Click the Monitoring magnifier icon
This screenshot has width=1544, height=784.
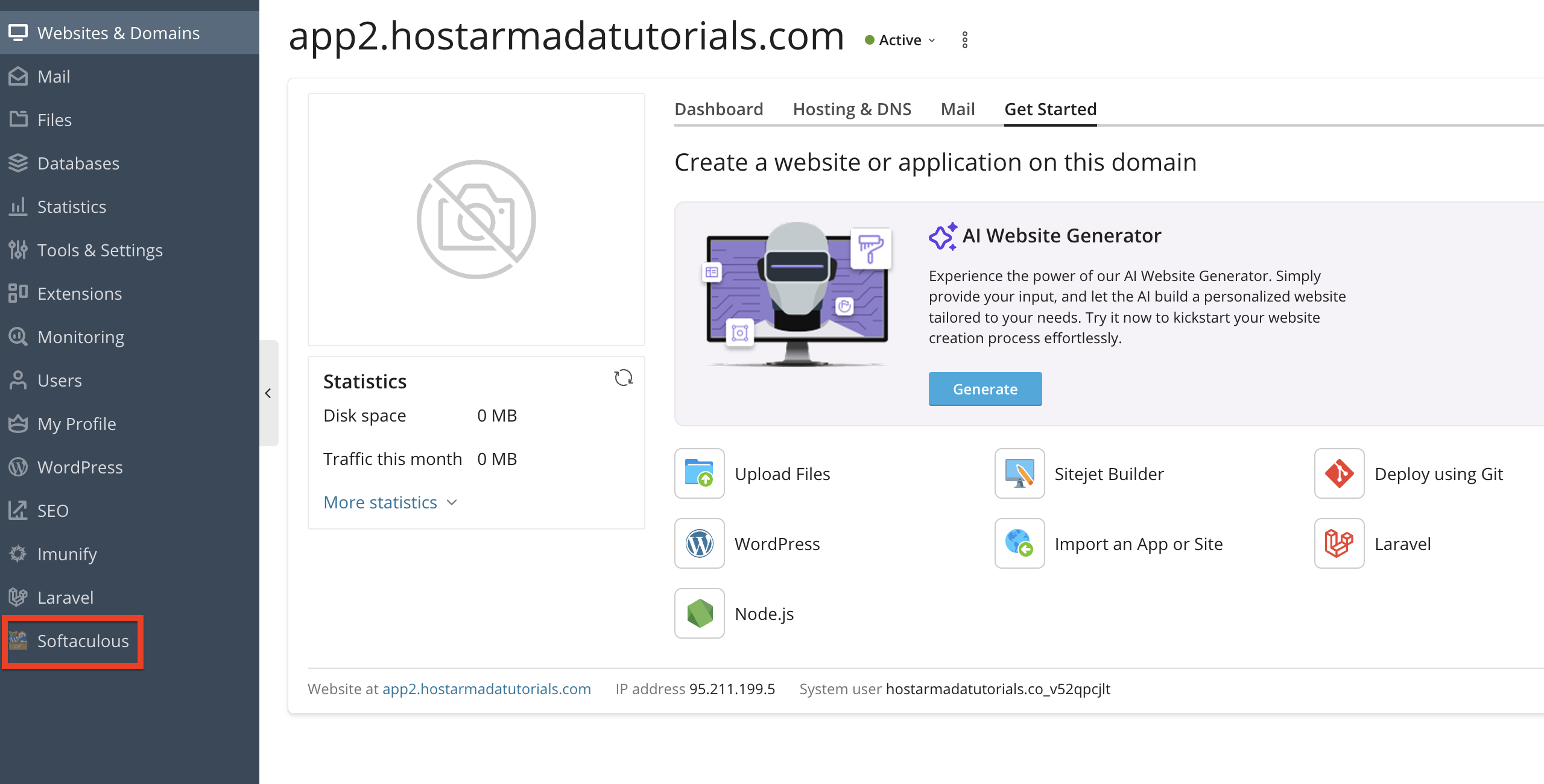click(18, 337)
